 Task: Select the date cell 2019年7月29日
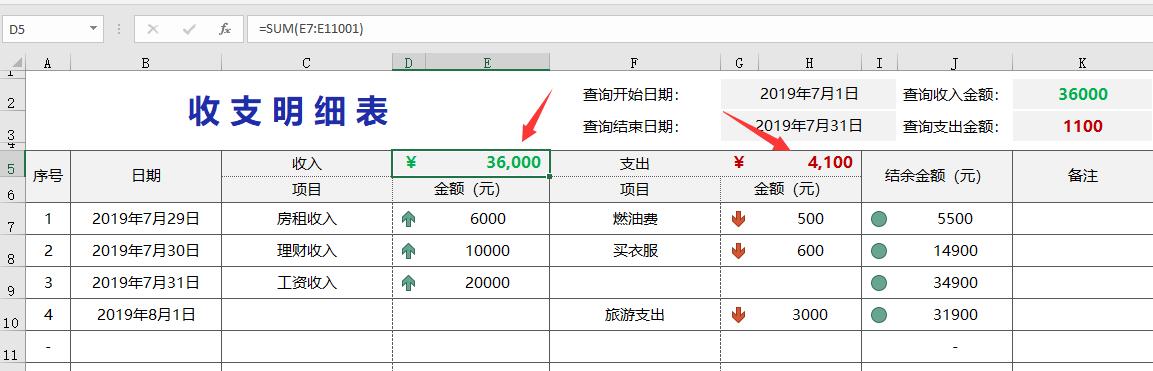coord(146,219)
